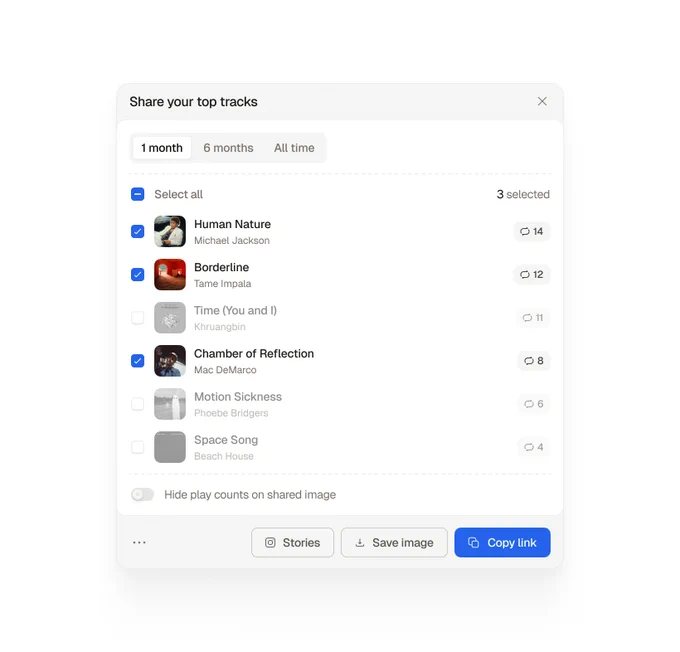Uncheck the Chamber of Reflection checkbox
The height and width of the screenshot is (652, 680).
(x=137, y=361)
